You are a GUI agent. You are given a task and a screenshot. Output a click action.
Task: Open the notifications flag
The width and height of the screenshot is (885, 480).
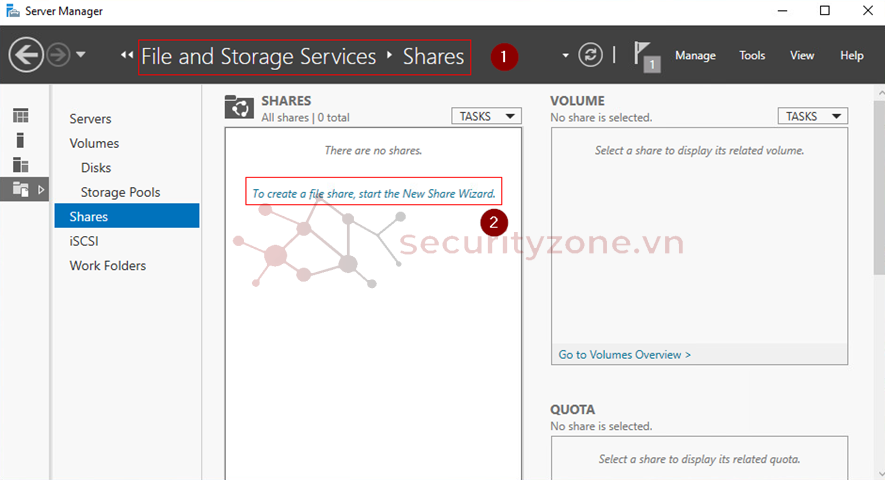click(x=646, y=56)
